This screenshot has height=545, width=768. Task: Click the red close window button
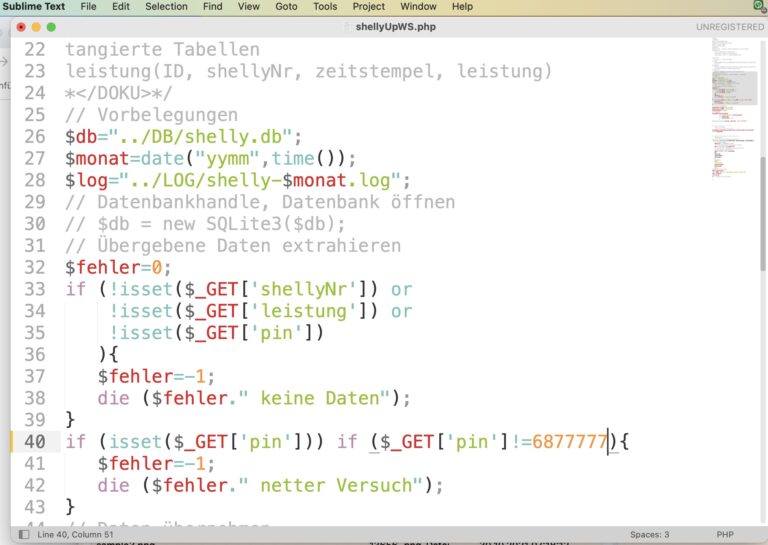coord(21,26)
